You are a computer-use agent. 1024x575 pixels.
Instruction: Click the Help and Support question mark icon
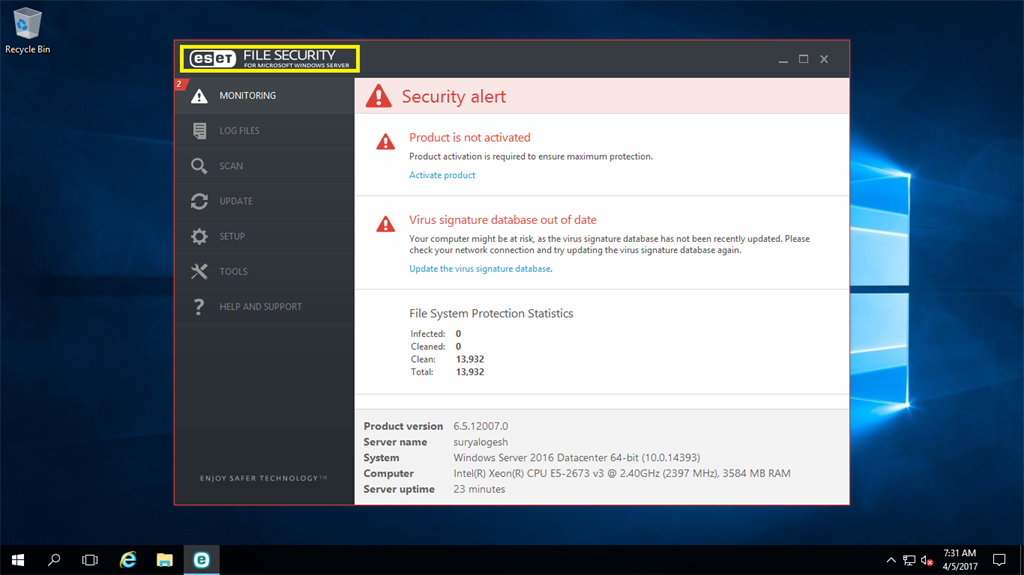point(199,307)
